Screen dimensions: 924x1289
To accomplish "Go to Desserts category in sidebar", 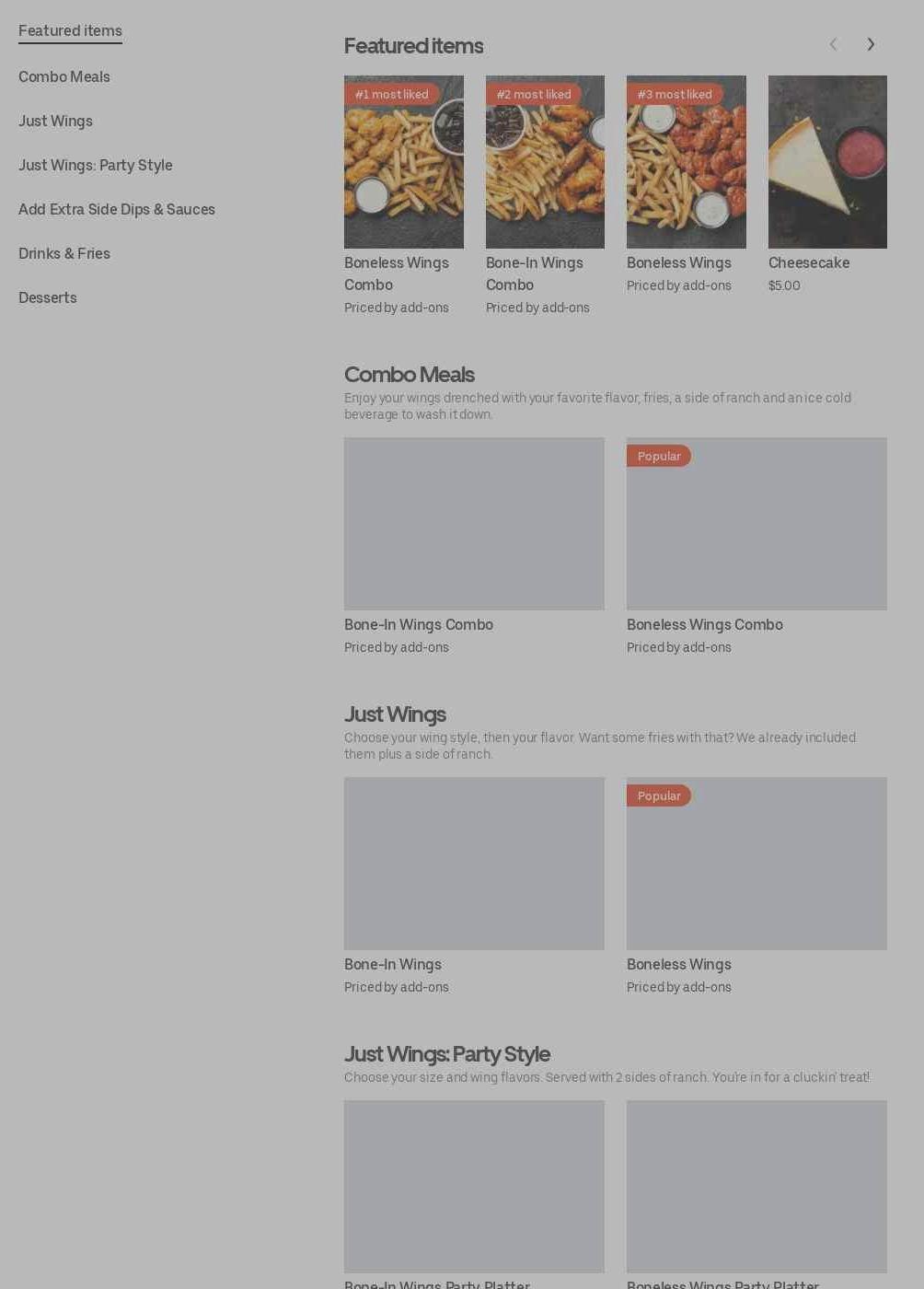I will point(48,297).
